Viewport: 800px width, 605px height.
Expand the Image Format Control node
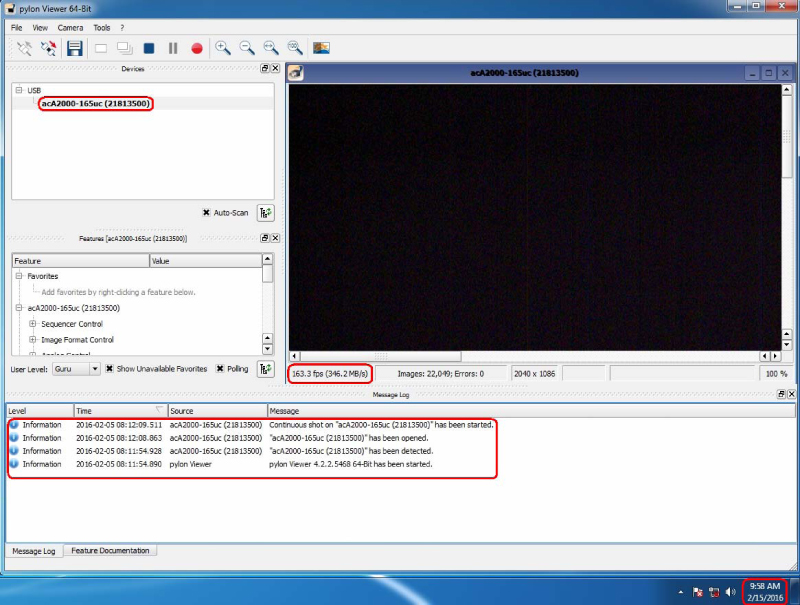(33, 340)
